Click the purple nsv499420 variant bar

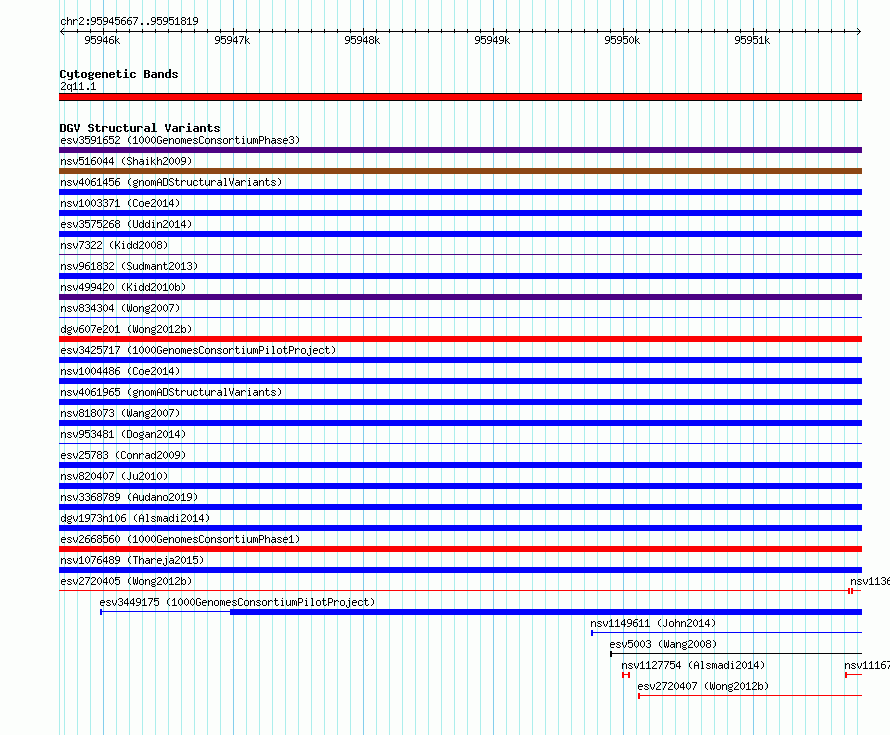pyautogui.click(x=460, y=297)
